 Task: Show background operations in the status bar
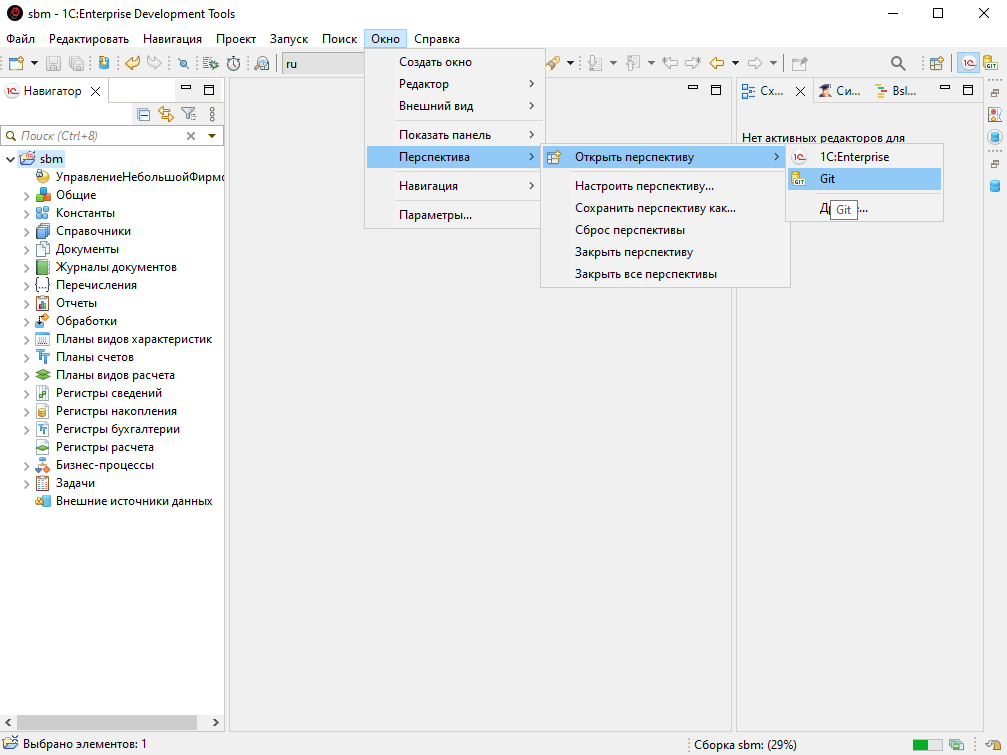coord(956,744)
